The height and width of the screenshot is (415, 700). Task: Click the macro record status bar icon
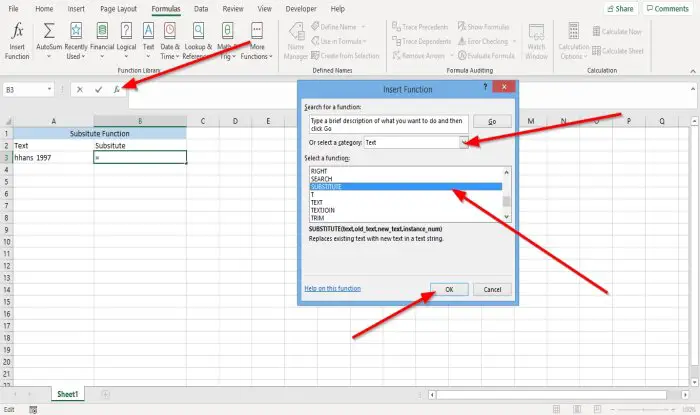pyautogui.click(x=33, y=410)
